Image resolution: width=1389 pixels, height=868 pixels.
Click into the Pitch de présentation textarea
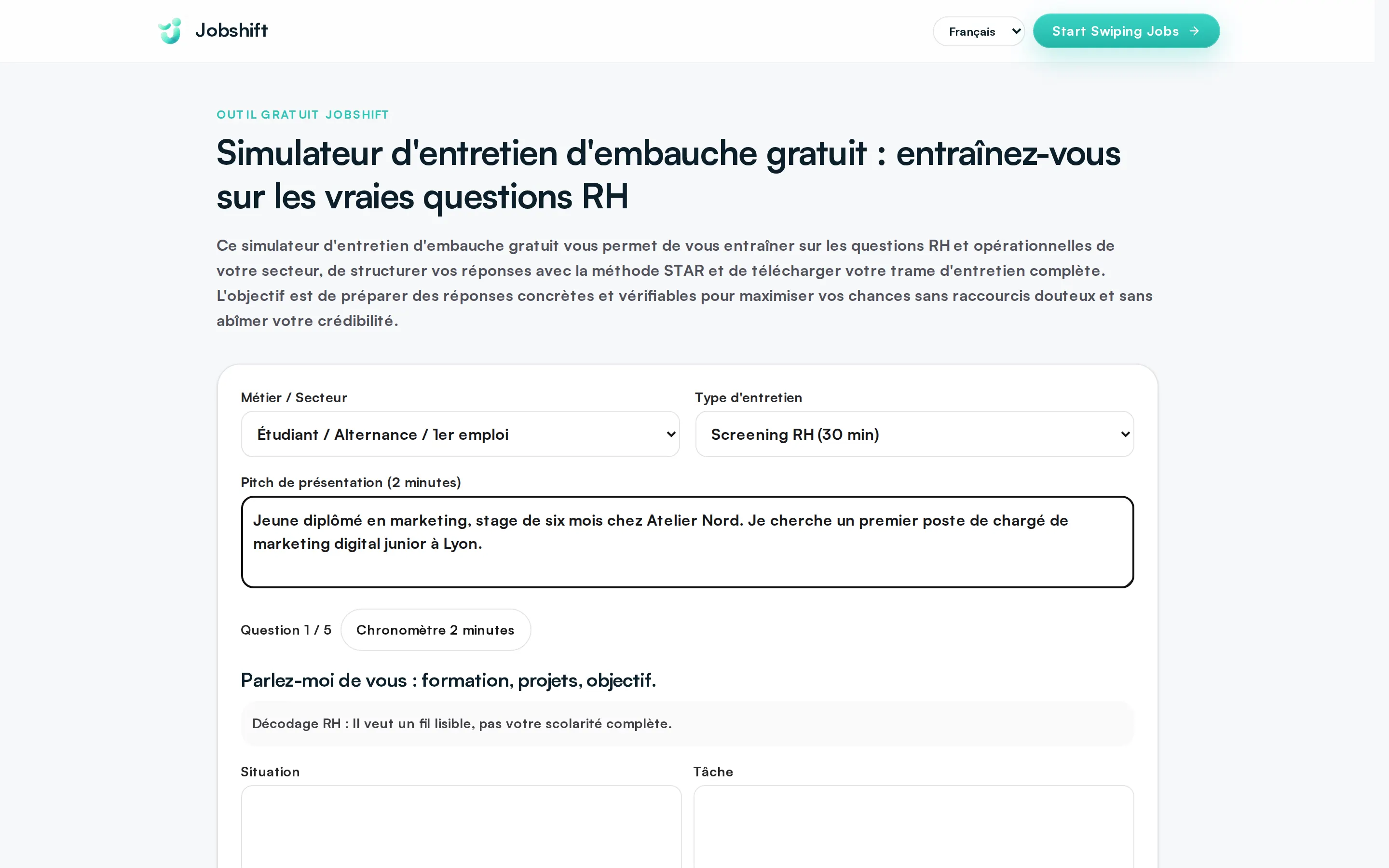click(687, 542)
